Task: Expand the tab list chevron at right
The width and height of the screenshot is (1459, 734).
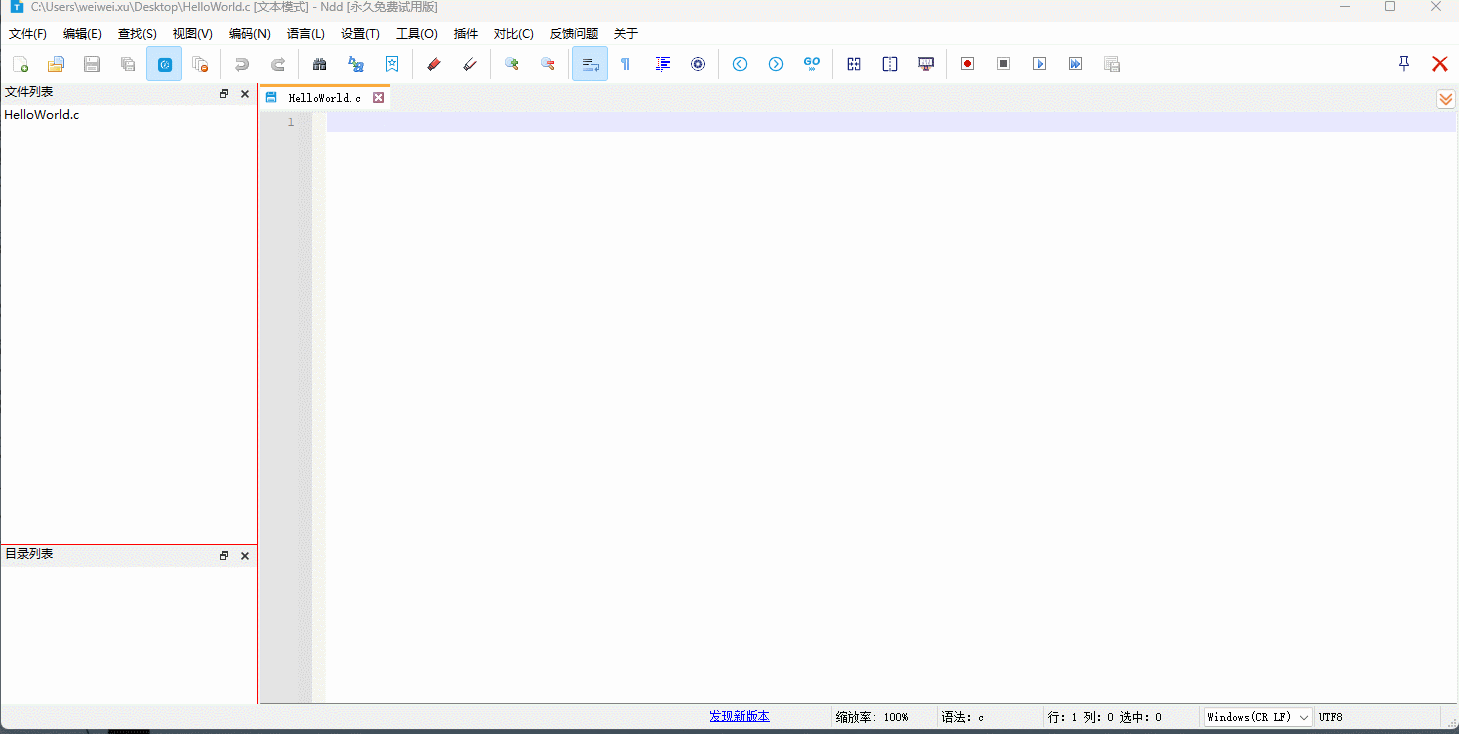Action: (1446, 99)
